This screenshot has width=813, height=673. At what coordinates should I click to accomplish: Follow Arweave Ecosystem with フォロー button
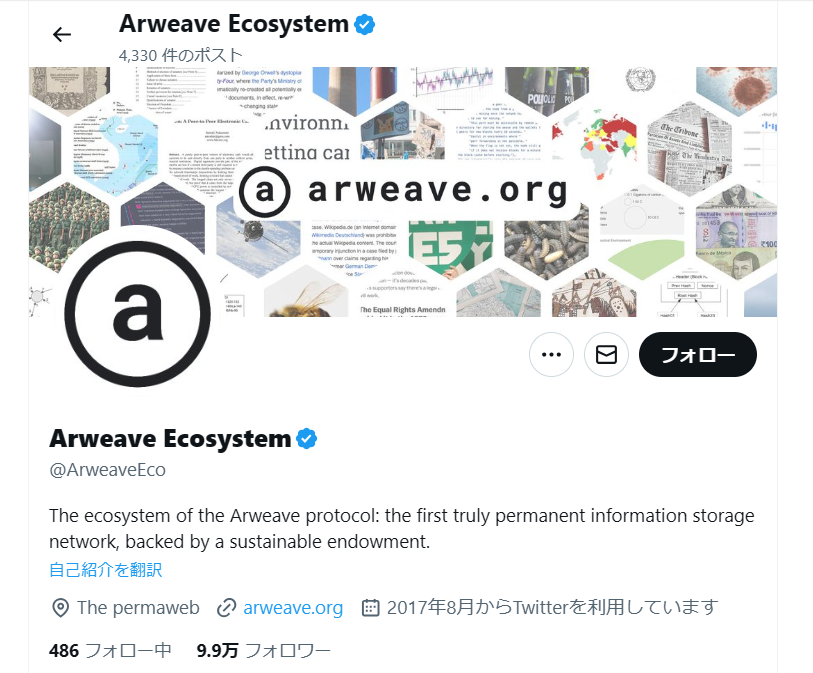pyautogui.click(x=697, y=355)
